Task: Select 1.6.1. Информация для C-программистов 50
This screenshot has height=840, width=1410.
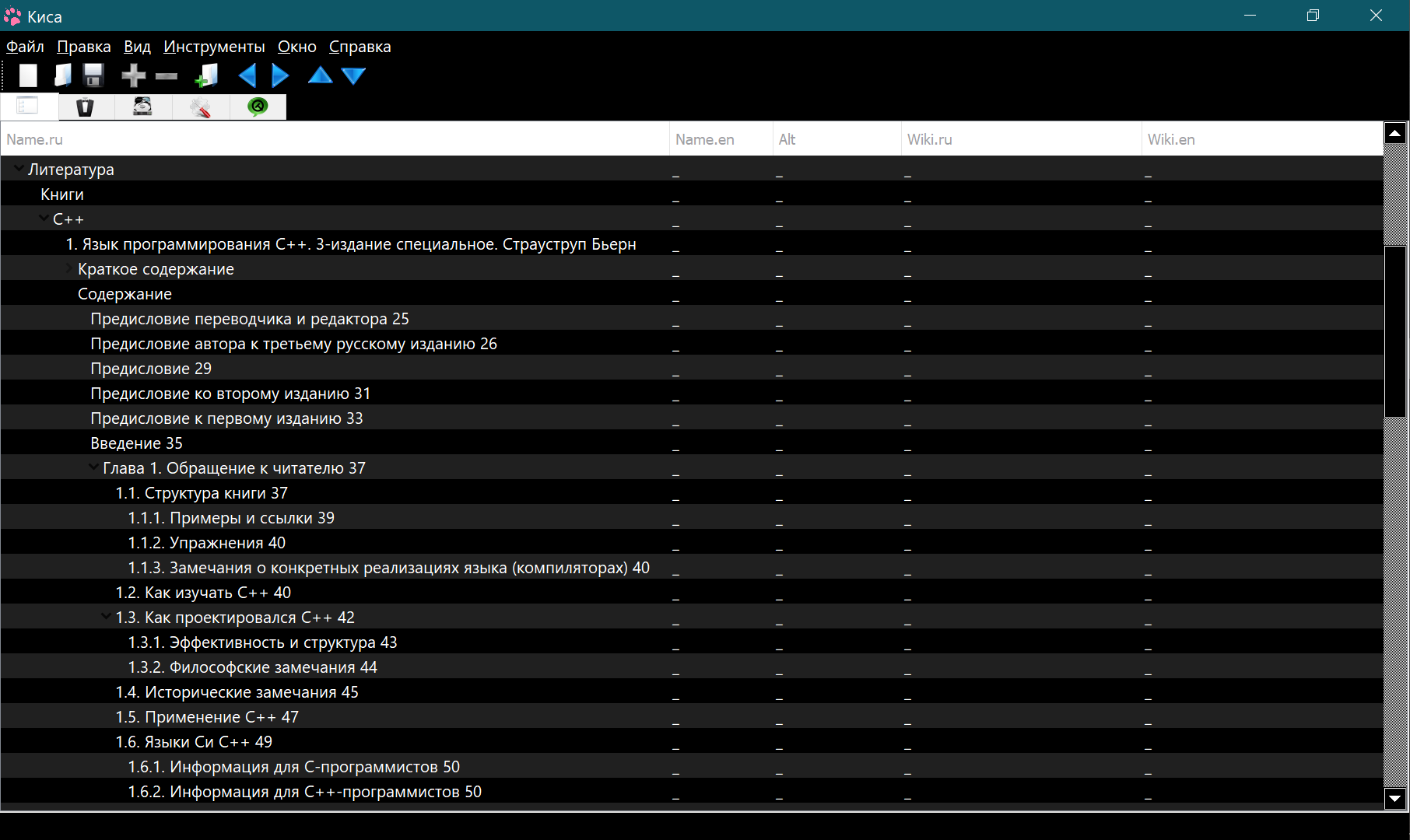Action: (x=692, y=766)
